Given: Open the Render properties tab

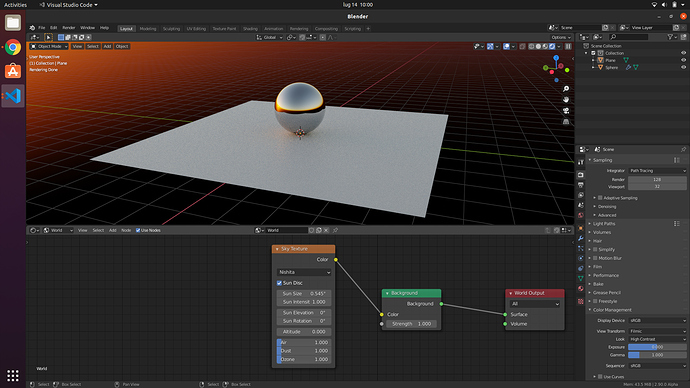Looking at the screenshot, I should pyautogui.click(x=581, y=175).
